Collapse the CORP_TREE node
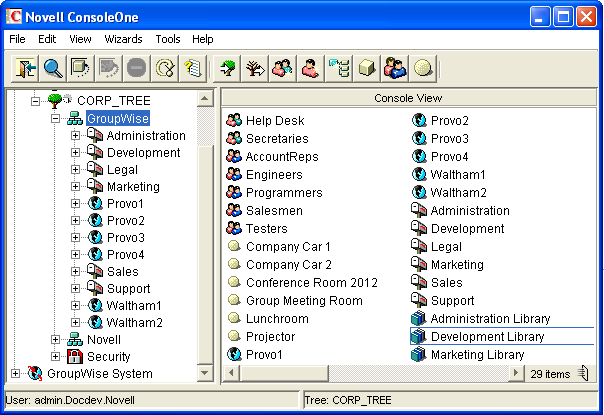Image resolution: width=604 pixels, height=415 pixels. 35,101
